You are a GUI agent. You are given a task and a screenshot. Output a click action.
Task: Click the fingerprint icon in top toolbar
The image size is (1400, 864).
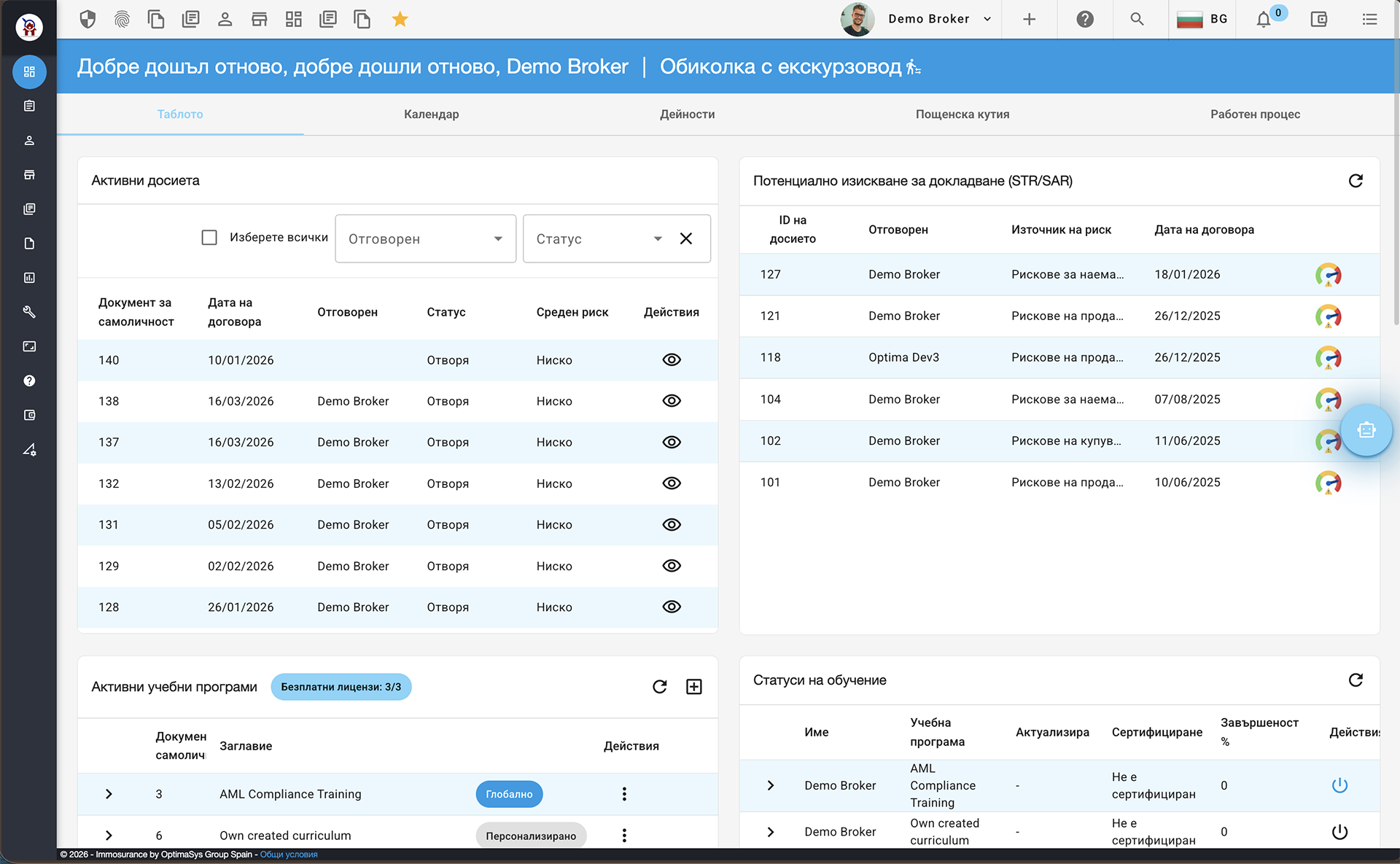click(122, 19)
